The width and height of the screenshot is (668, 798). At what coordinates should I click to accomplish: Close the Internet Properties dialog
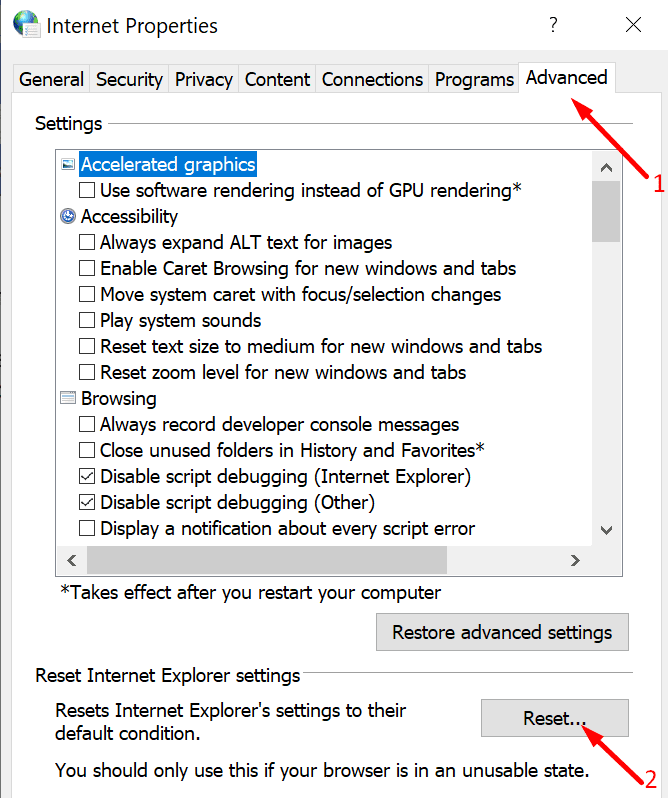pos(633,25)
